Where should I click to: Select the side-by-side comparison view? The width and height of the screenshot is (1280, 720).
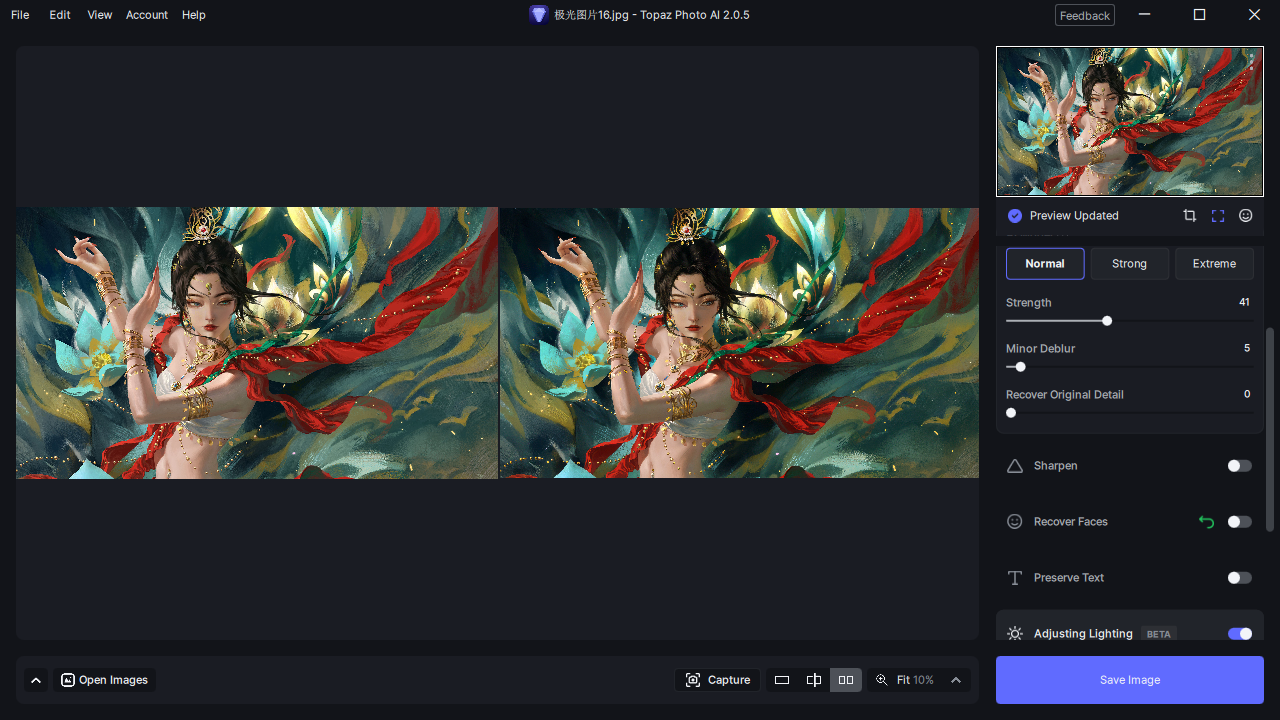point(846,680)
